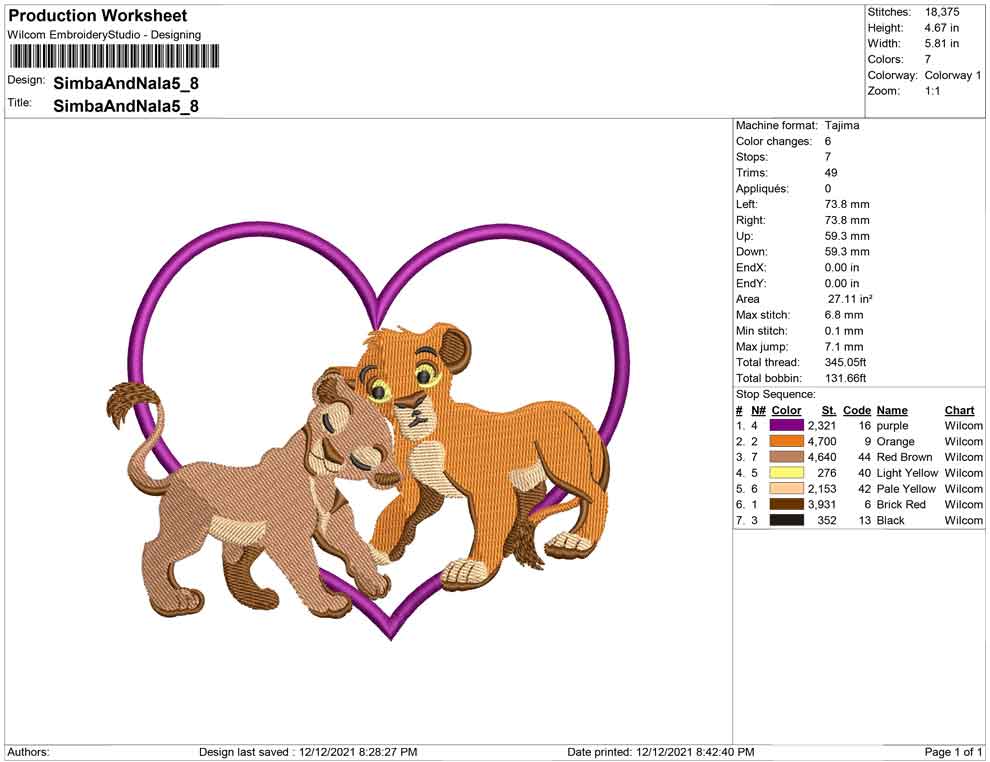Click the Brick Red color swatch
Image resolution: width=990 pixels, height=762 pixels.
(786, 504)
